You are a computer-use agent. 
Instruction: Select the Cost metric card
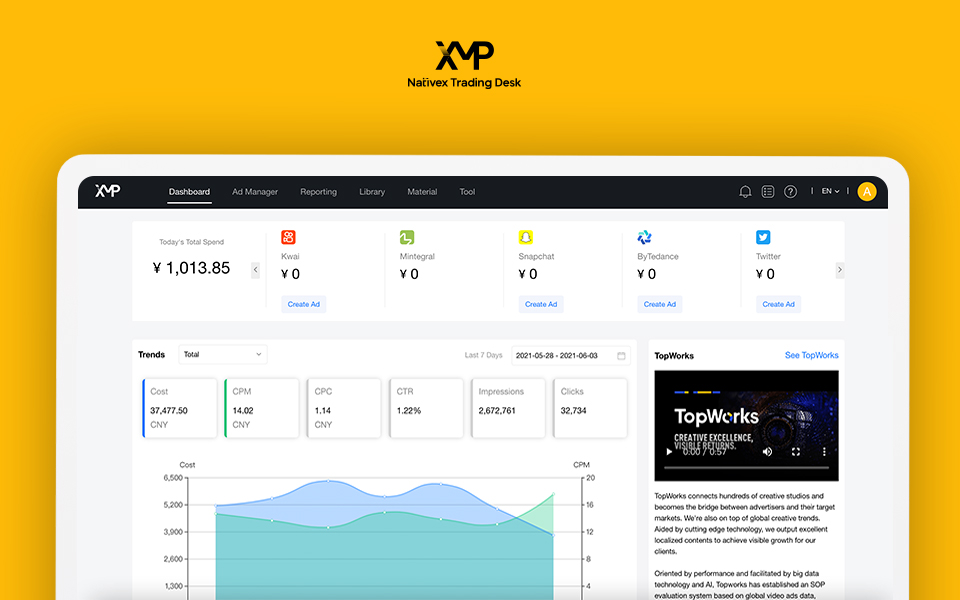pos(180,408)
